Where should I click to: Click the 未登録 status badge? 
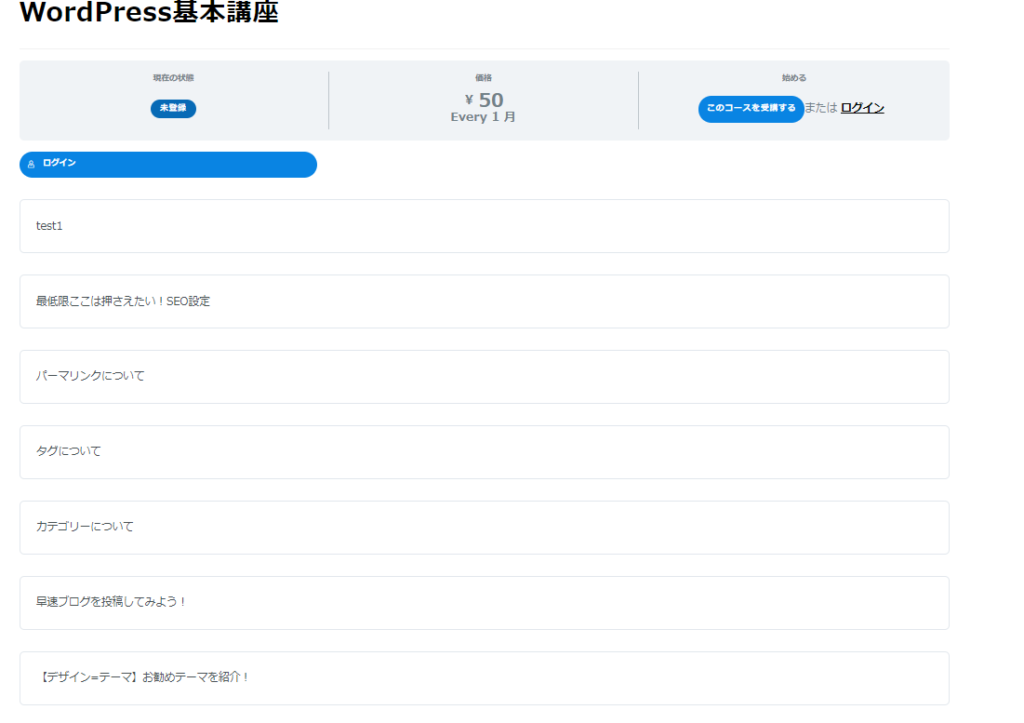coord(173,108)
